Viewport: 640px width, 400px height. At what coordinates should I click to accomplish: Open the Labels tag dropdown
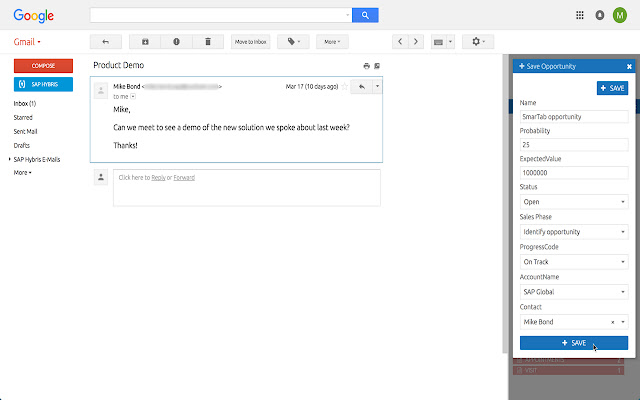pyautogui.click(x=293, y=42)
